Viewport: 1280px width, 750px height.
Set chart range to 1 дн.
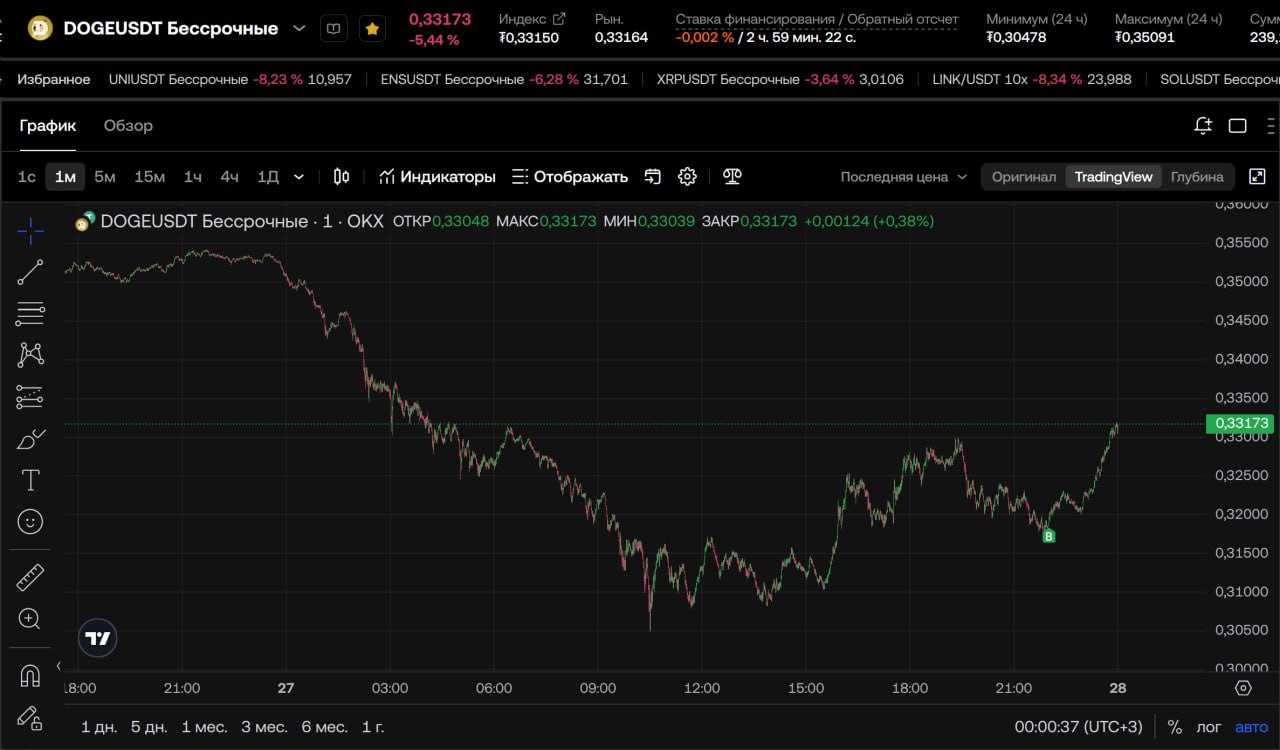99,727
